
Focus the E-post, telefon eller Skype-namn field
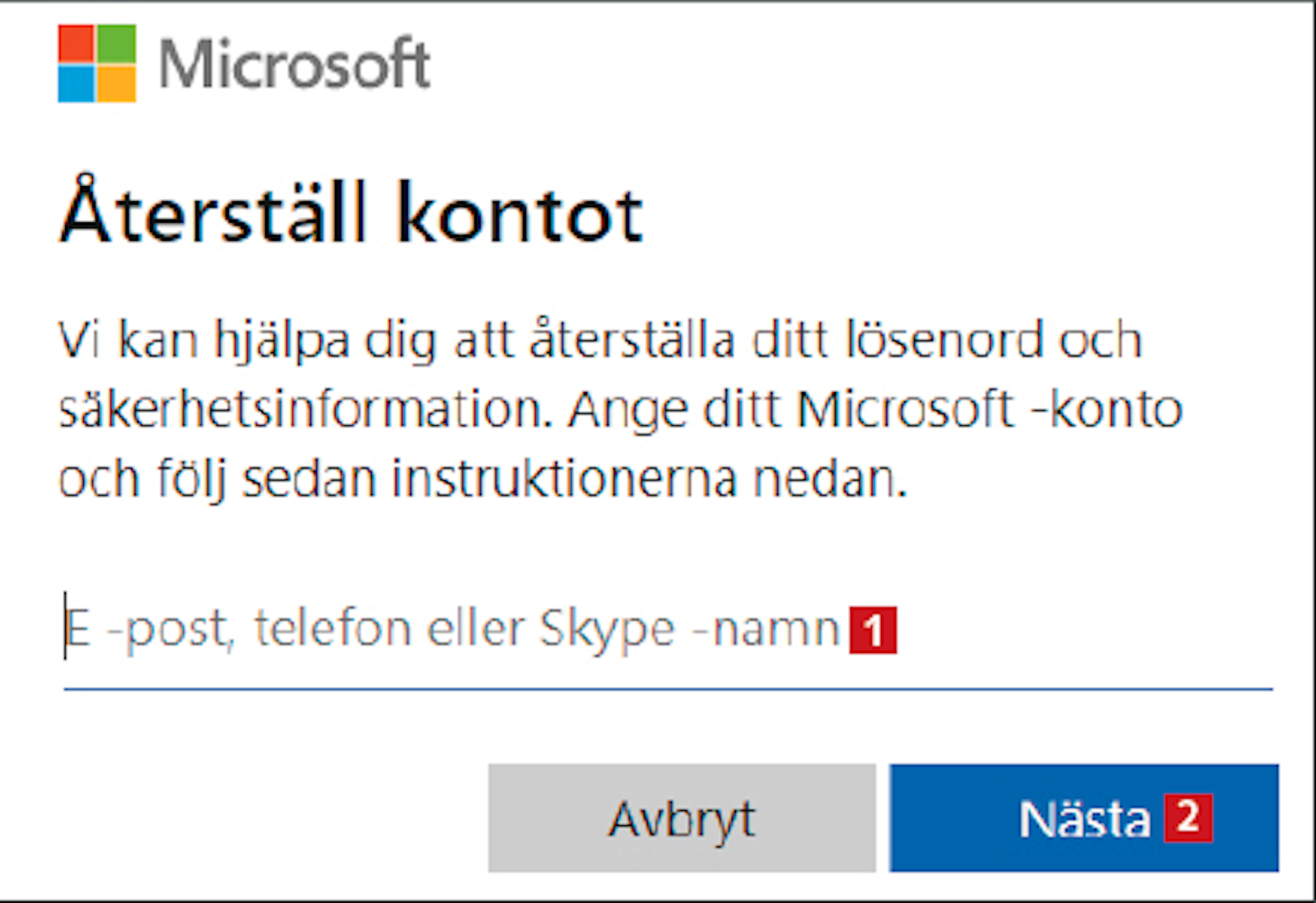(x=668, y=630)
